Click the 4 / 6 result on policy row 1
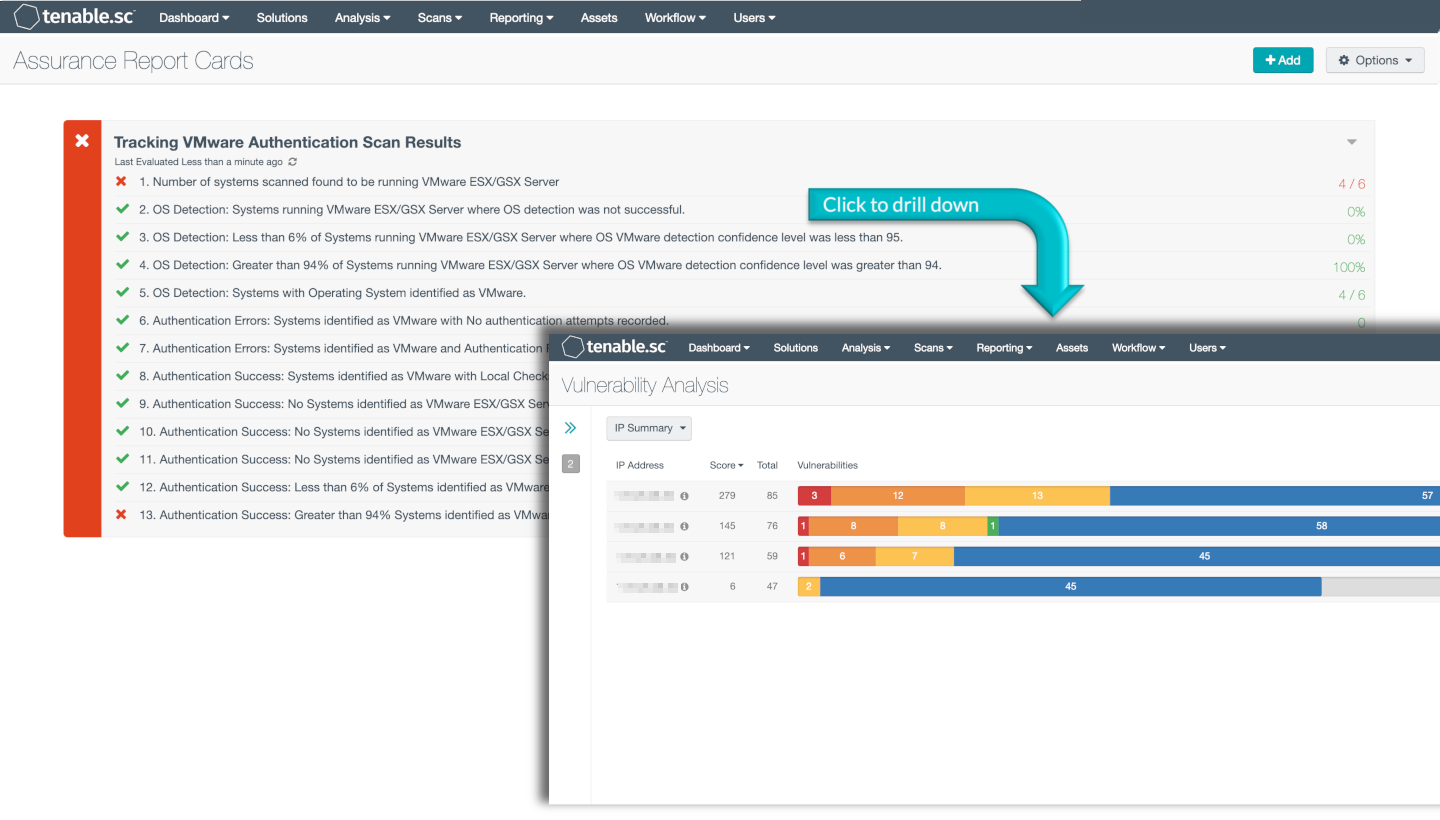The image size is (1440, 820). [1352, 184]
